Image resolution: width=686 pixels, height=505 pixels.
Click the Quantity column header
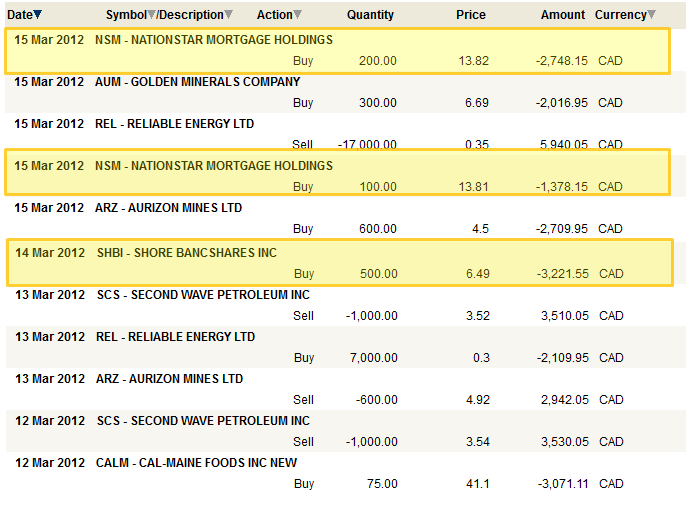[370, 15]
